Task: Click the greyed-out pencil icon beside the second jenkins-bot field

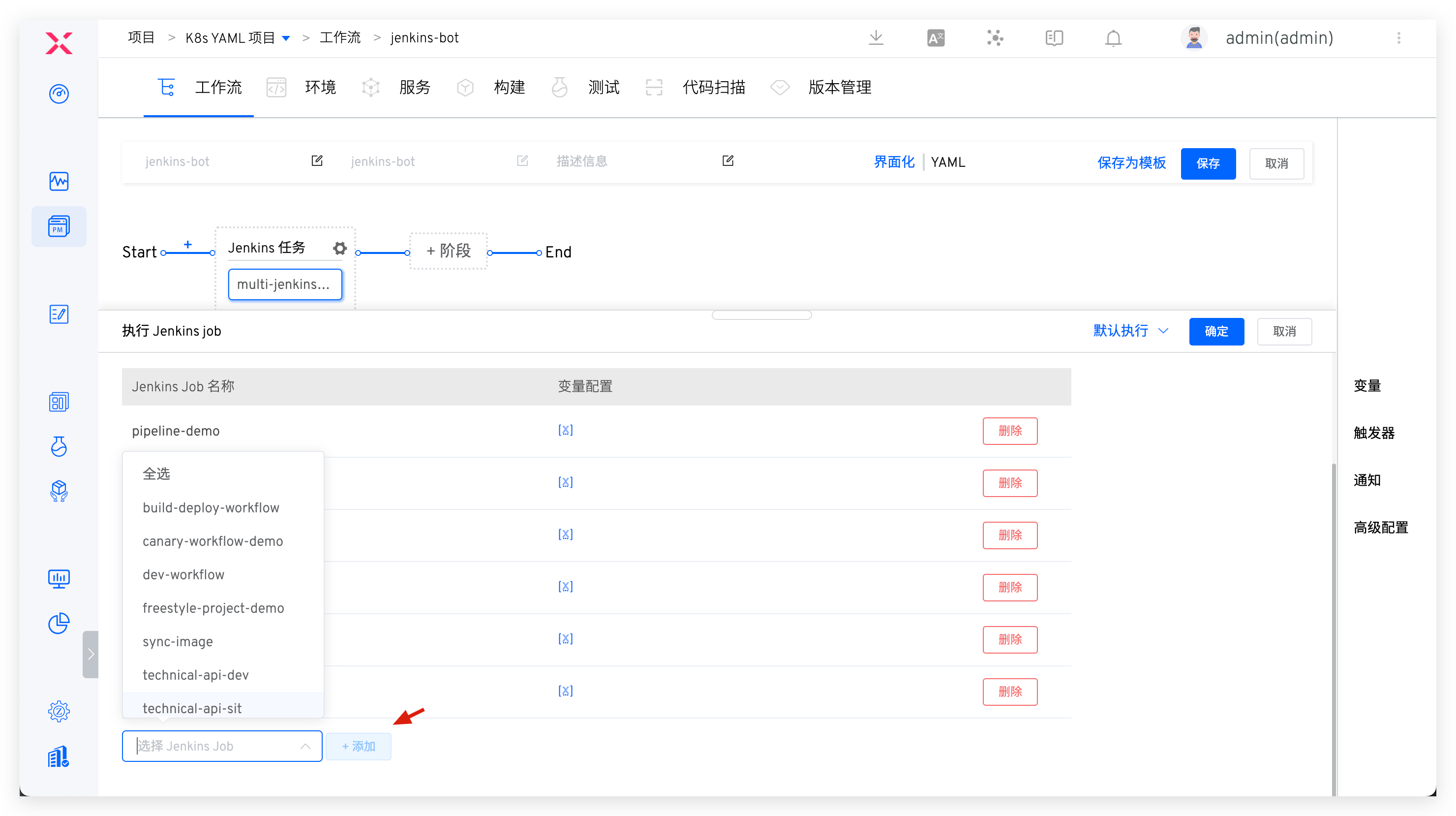Action: (523, 161)
